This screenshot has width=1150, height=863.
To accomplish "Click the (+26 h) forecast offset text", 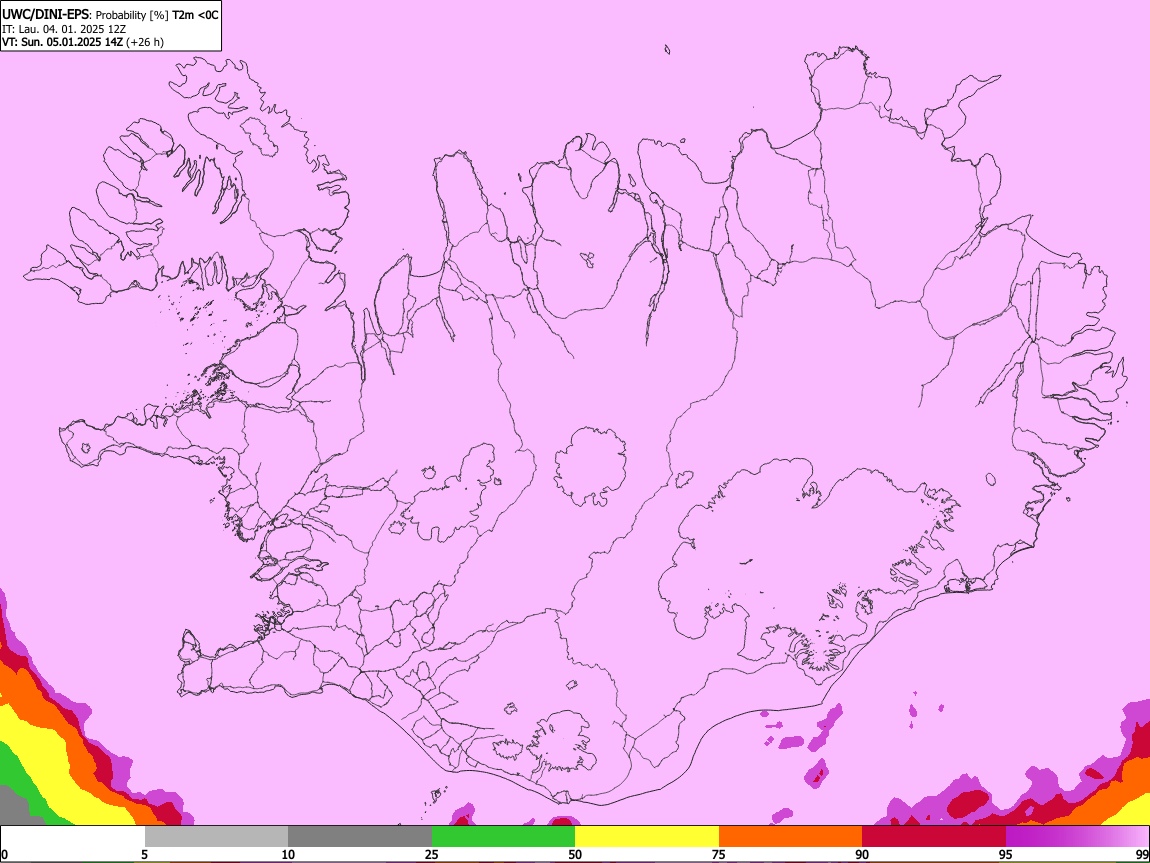I will coord(145,42).
